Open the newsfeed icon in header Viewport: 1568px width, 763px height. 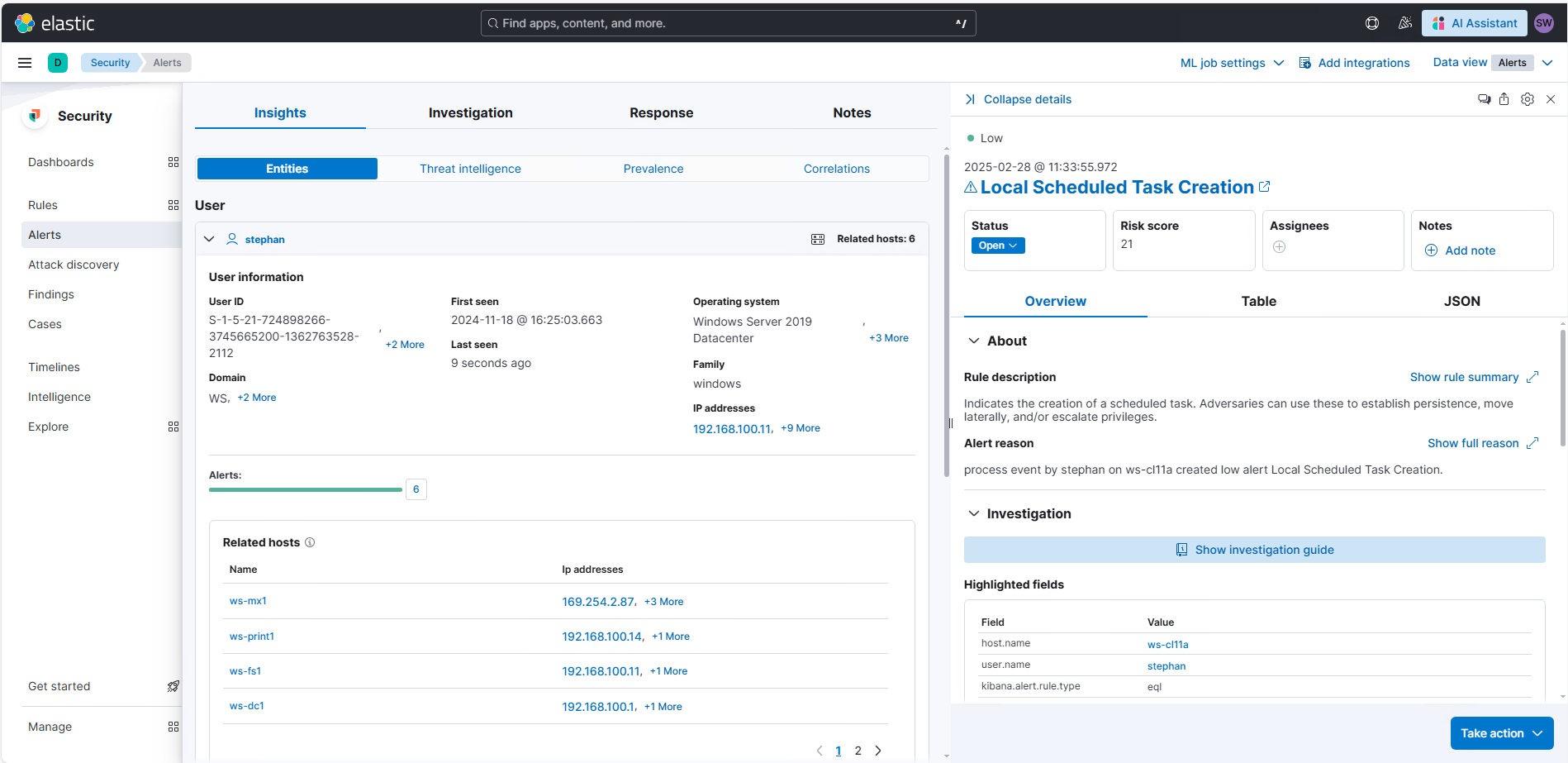[1404, 23]
